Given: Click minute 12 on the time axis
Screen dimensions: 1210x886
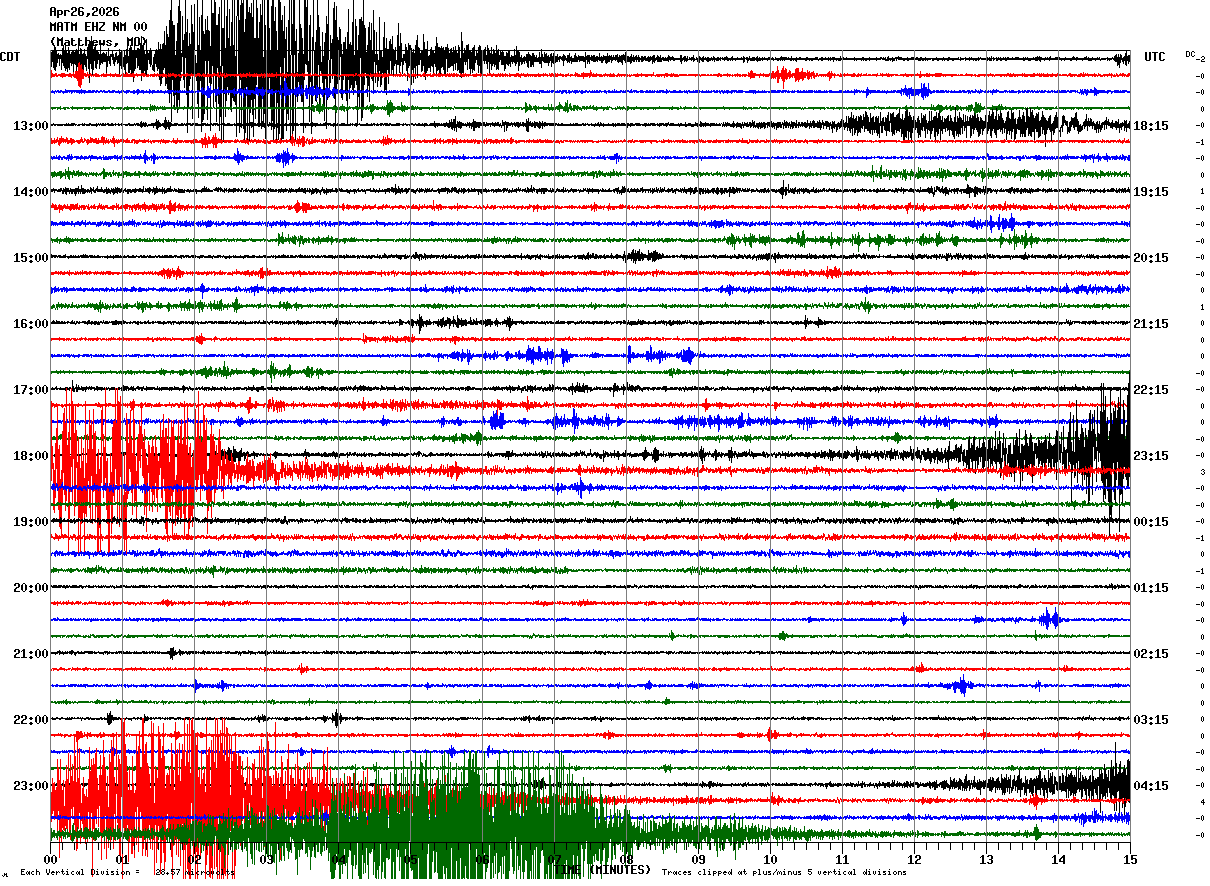Looking at the screenshot, I should point(915,859).
